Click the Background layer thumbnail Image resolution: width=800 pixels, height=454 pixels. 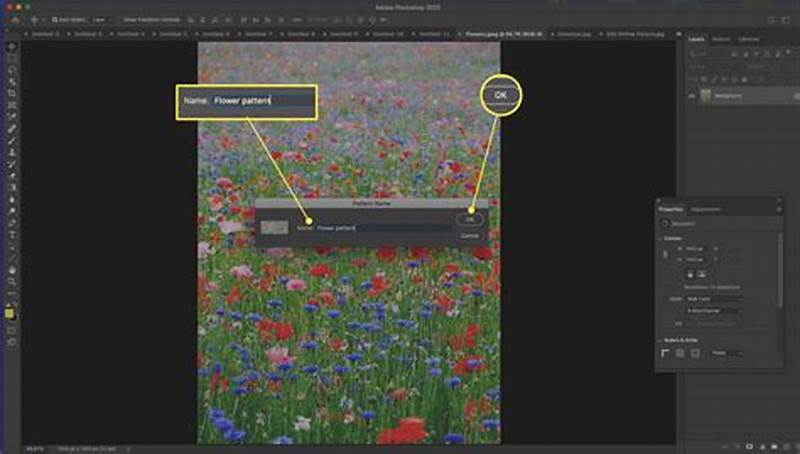[x=706, y=96]
